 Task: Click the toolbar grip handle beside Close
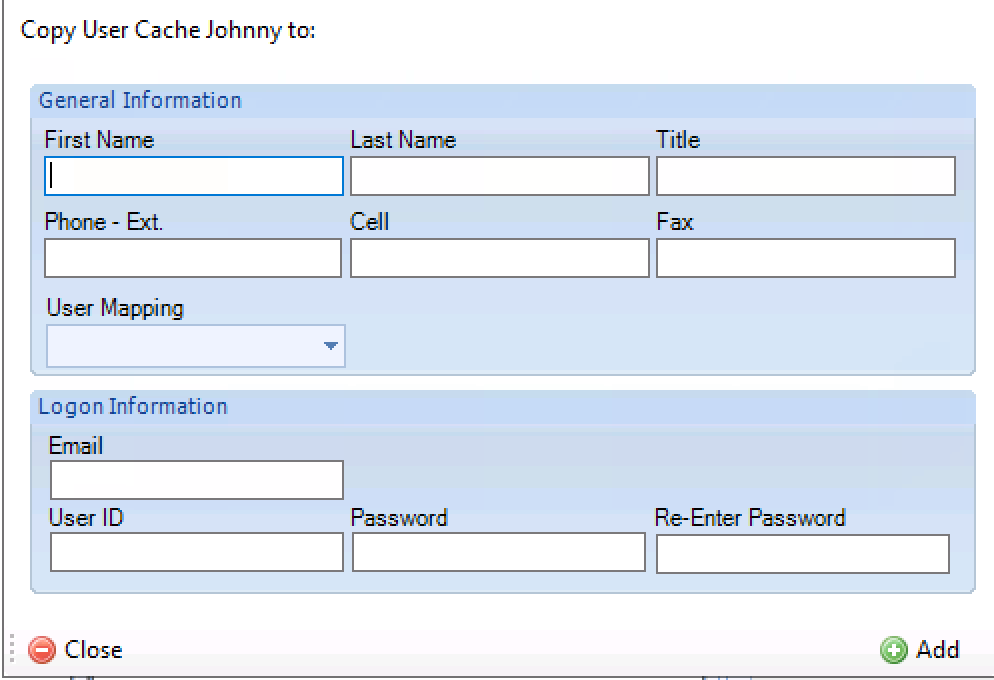tap(12, 649)
